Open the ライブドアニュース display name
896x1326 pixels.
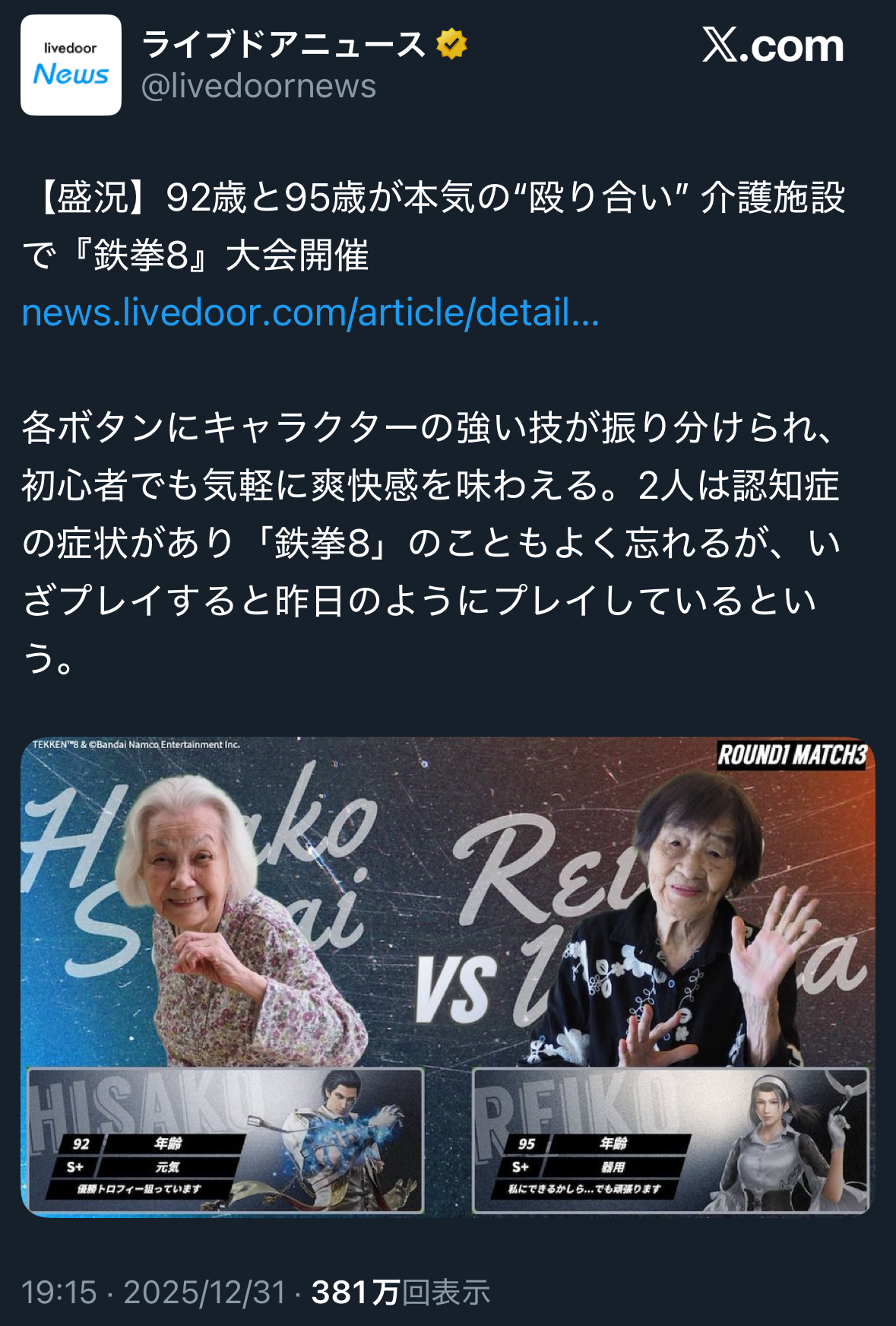click(283, 44)
